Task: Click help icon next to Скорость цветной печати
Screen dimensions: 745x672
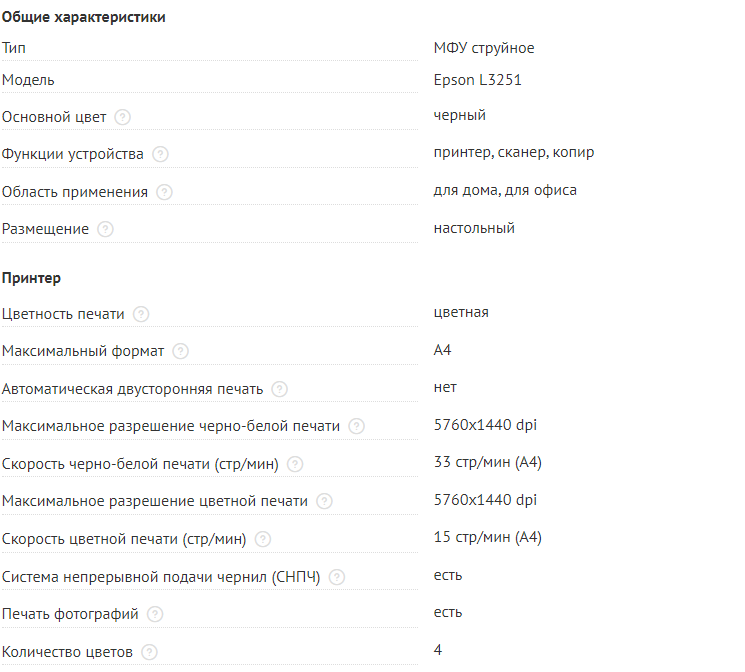Action: (x=263, y=539)
